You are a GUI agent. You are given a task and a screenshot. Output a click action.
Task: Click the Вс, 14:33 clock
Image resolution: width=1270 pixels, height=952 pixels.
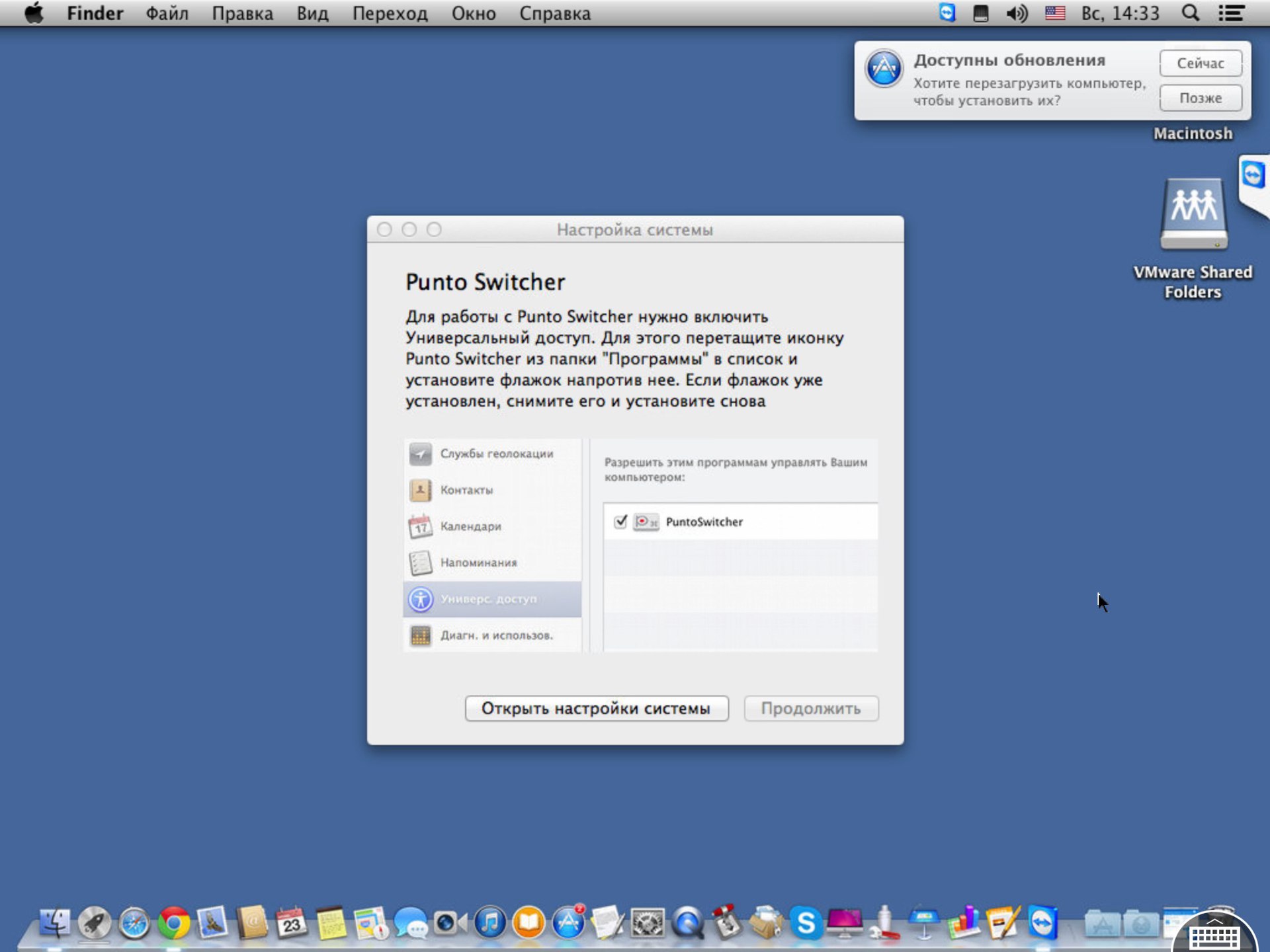click(1121, 13)
